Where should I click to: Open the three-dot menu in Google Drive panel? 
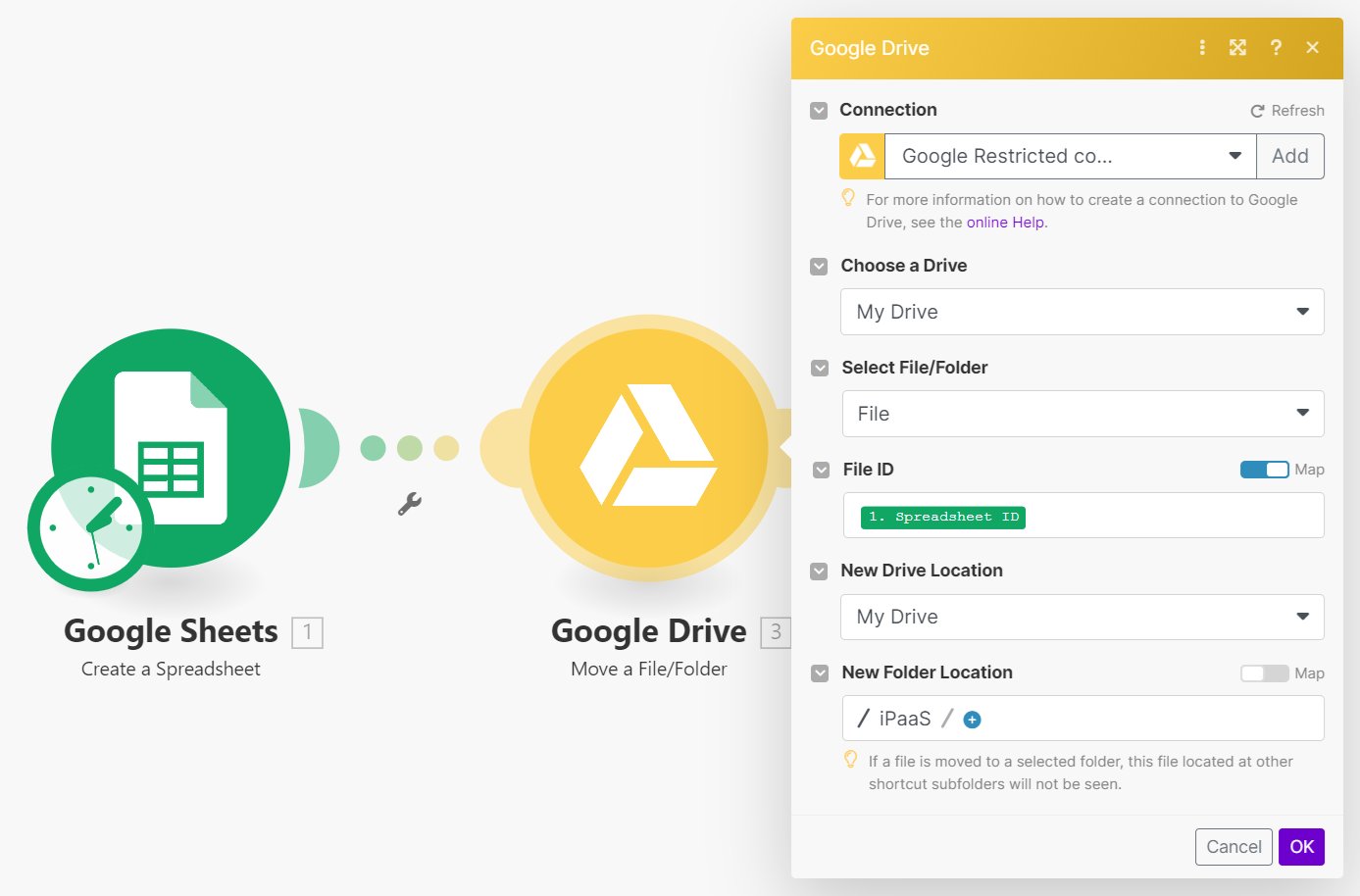1202,47
